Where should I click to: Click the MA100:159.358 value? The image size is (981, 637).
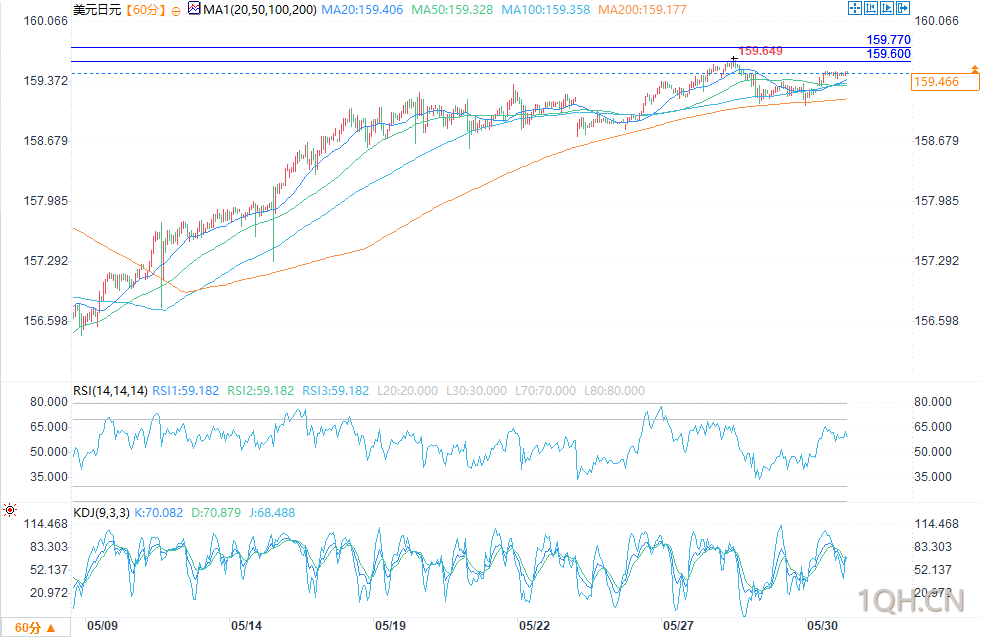tap(546, 10)
